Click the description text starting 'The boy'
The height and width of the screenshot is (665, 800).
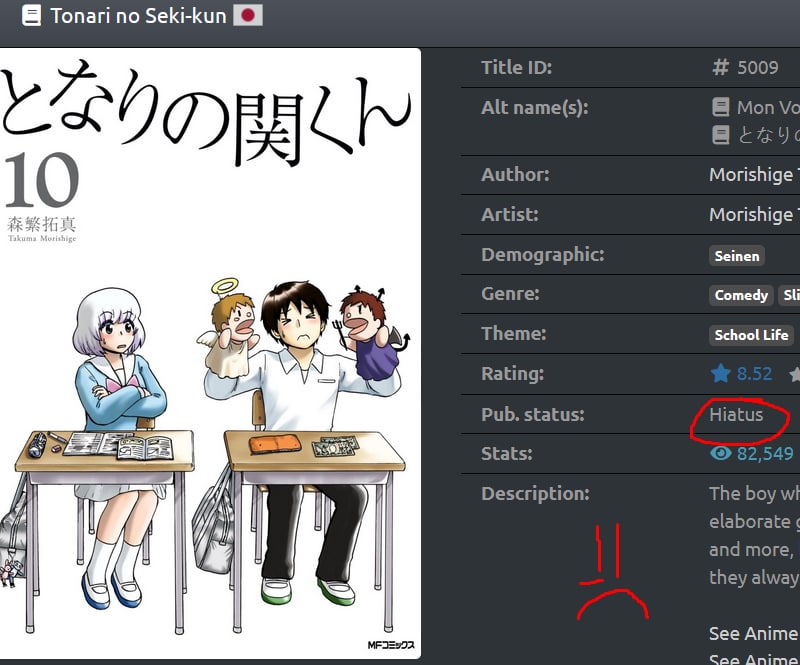click(x=754, y=535)
